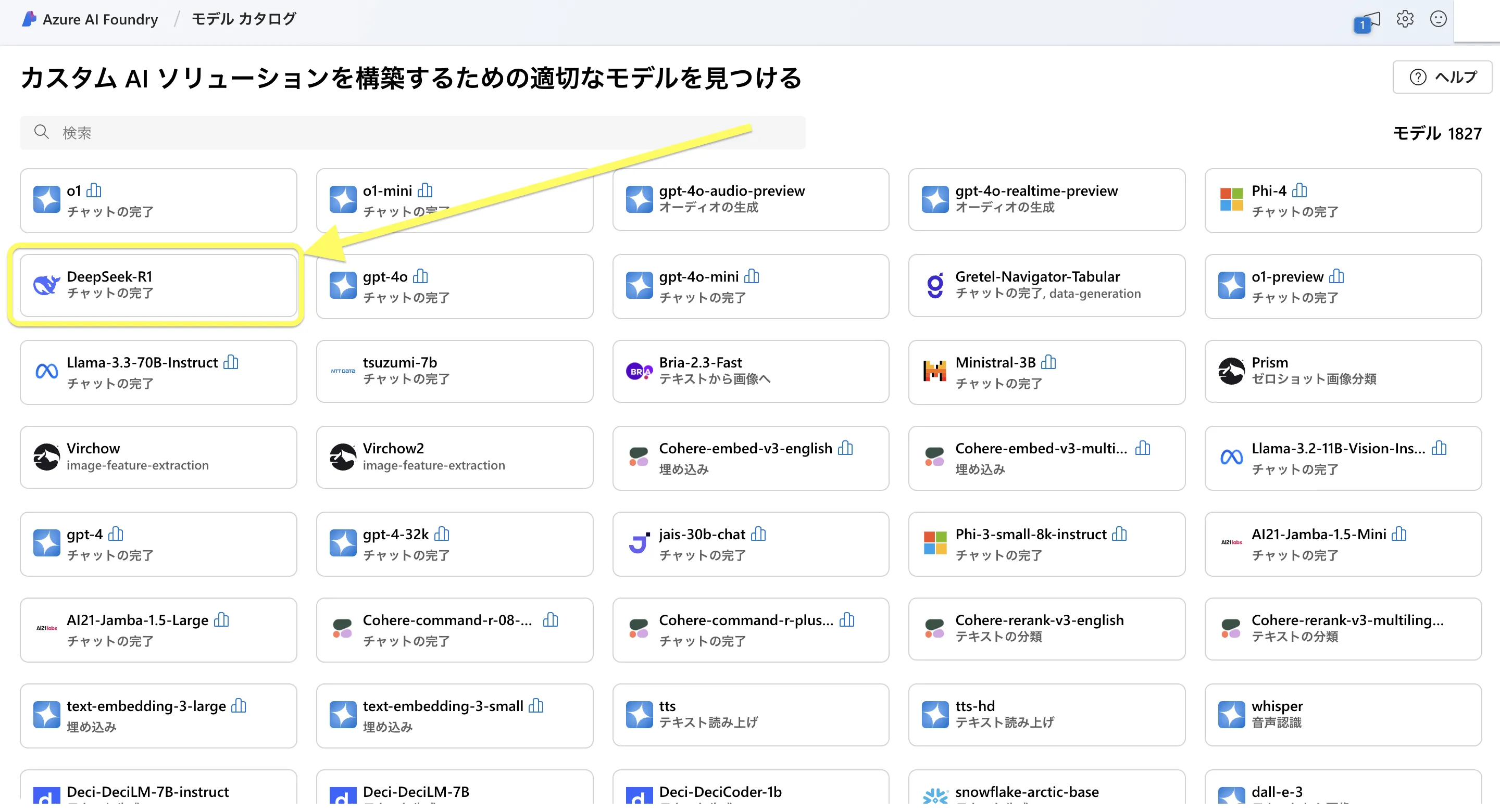The width and height of the screenshot is (1500, 812).
Task: Click benchmark icon beside Cohere-embed-v3-english
Action: (x=845, y=448)
